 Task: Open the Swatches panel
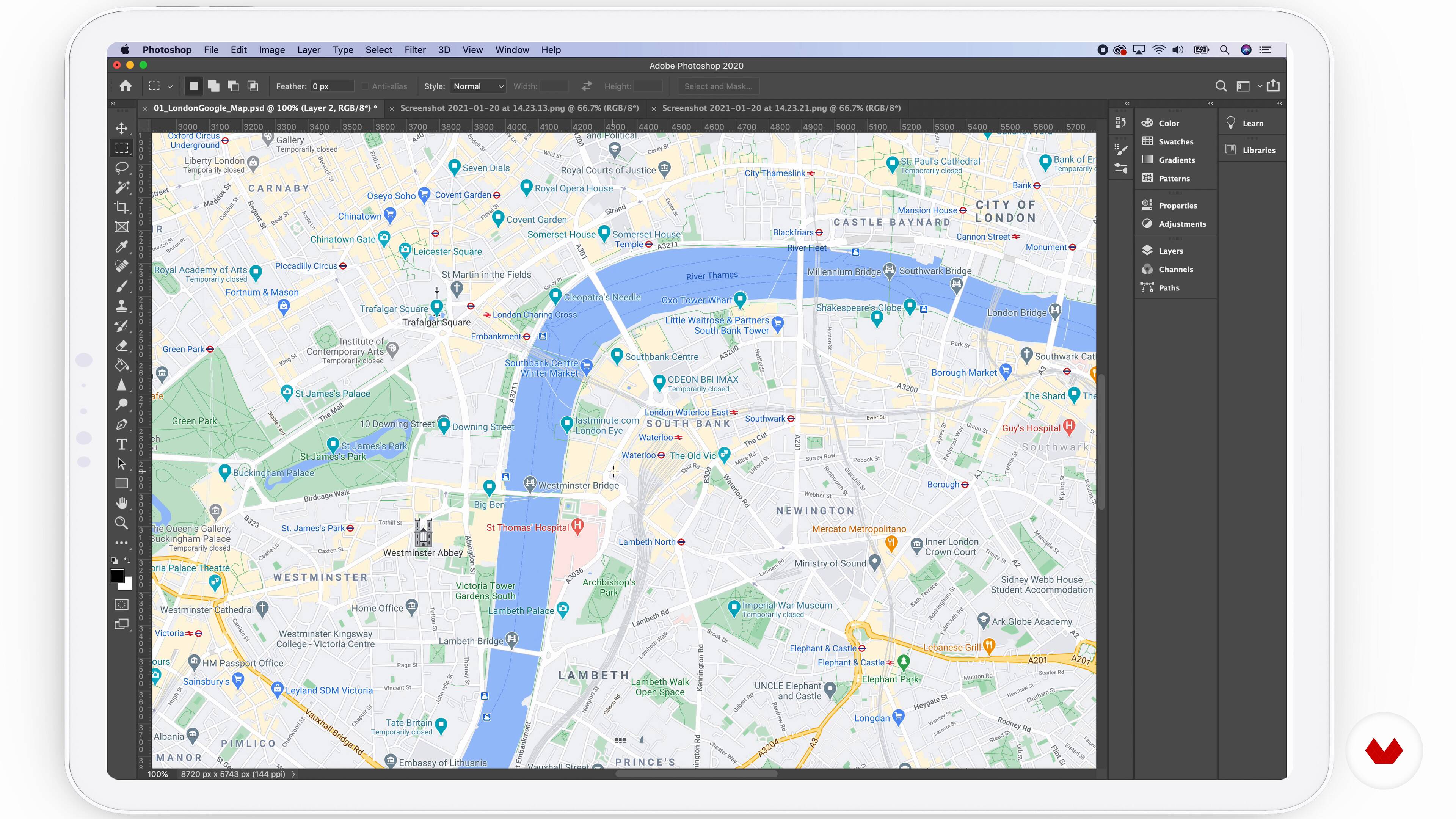1176,142
